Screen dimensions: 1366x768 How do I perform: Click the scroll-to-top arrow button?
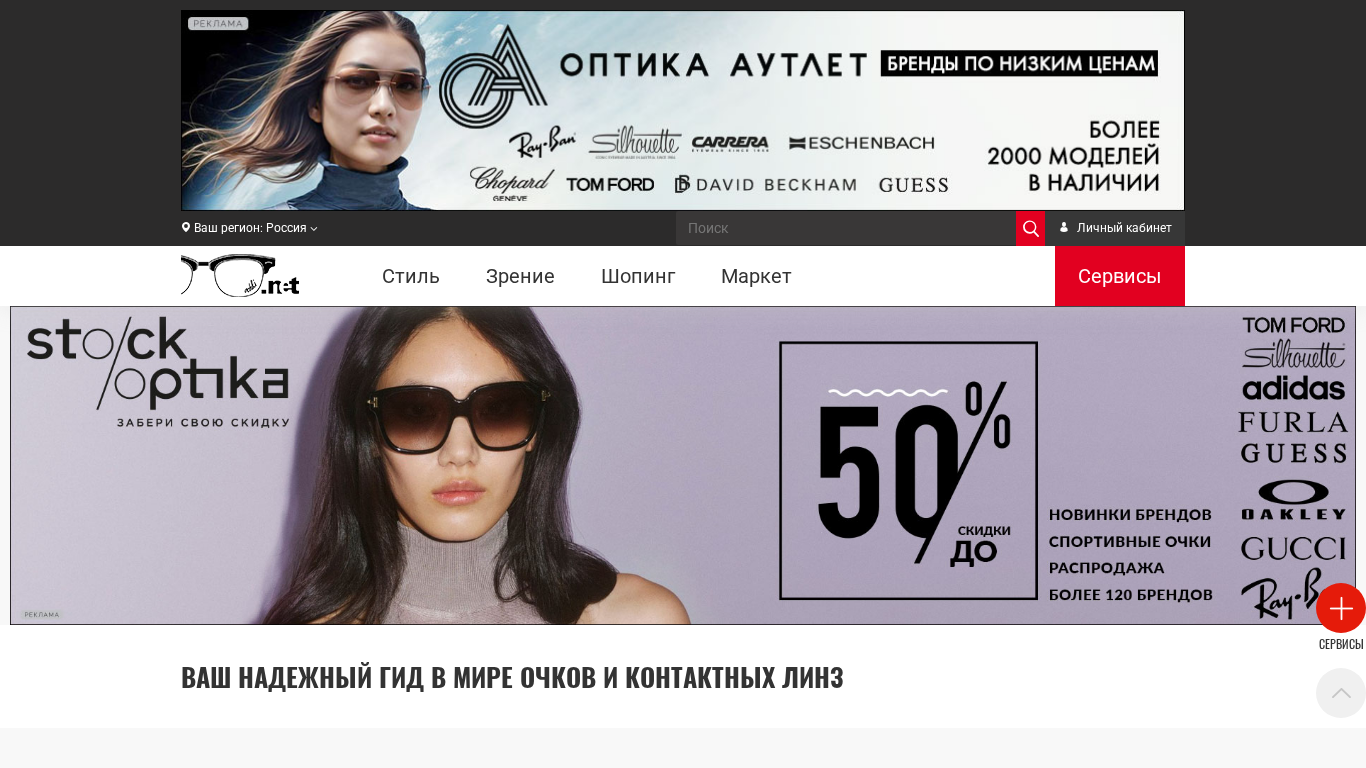point(1341,693)
